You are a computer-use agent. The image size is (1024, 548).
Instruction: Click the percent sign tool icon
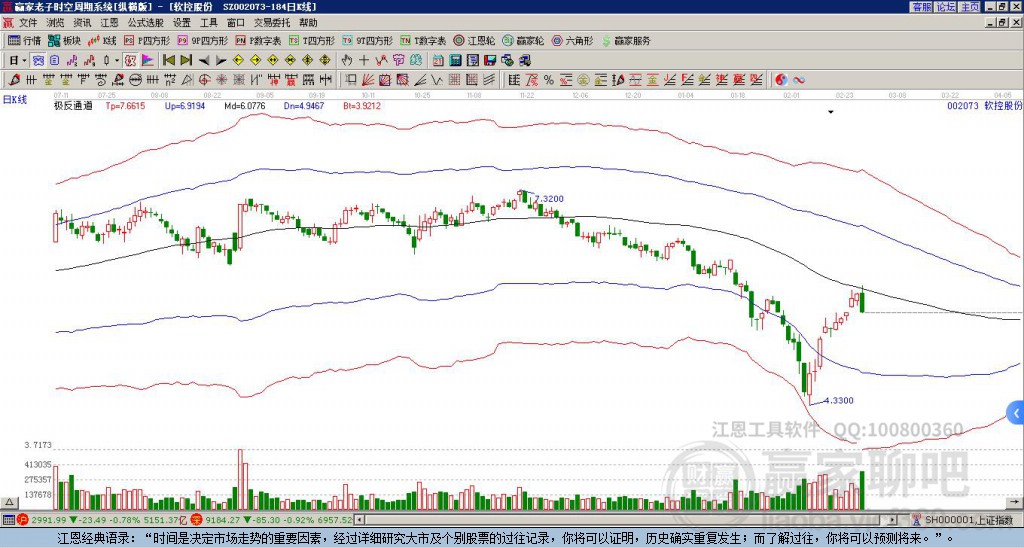point(549,80)
